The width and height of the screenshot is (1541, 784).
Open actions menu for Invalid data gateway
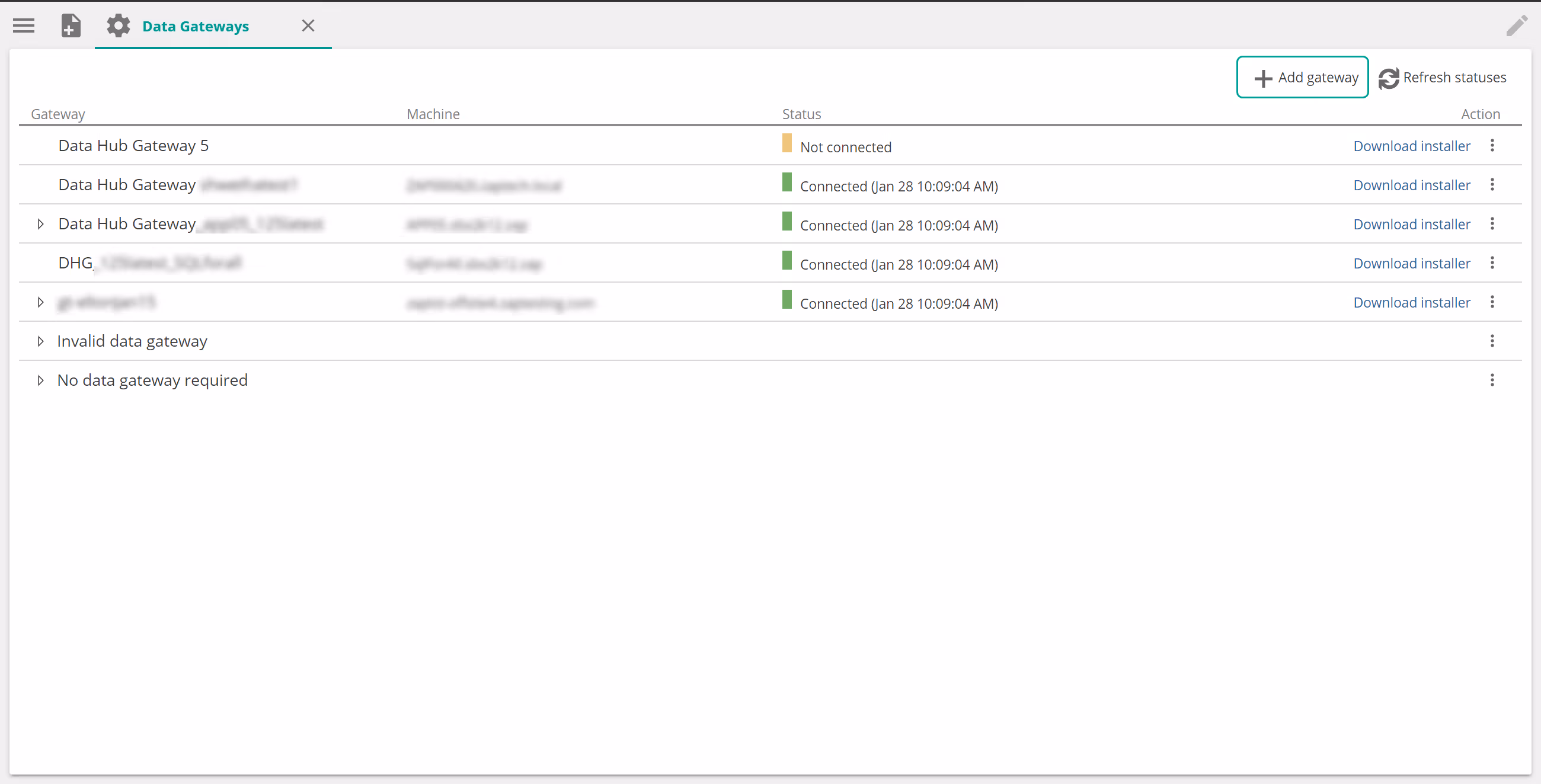tap(1492, 341)
